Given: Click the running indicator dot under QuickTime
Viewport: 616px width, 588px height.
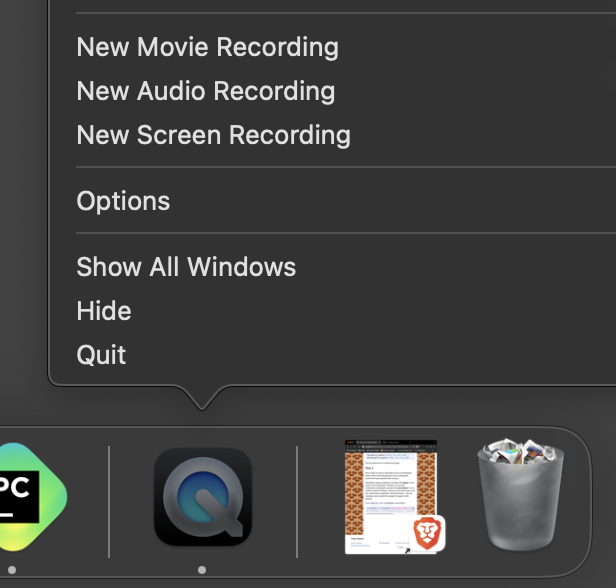Looking at the screenshot, I should tap(202, 570).
